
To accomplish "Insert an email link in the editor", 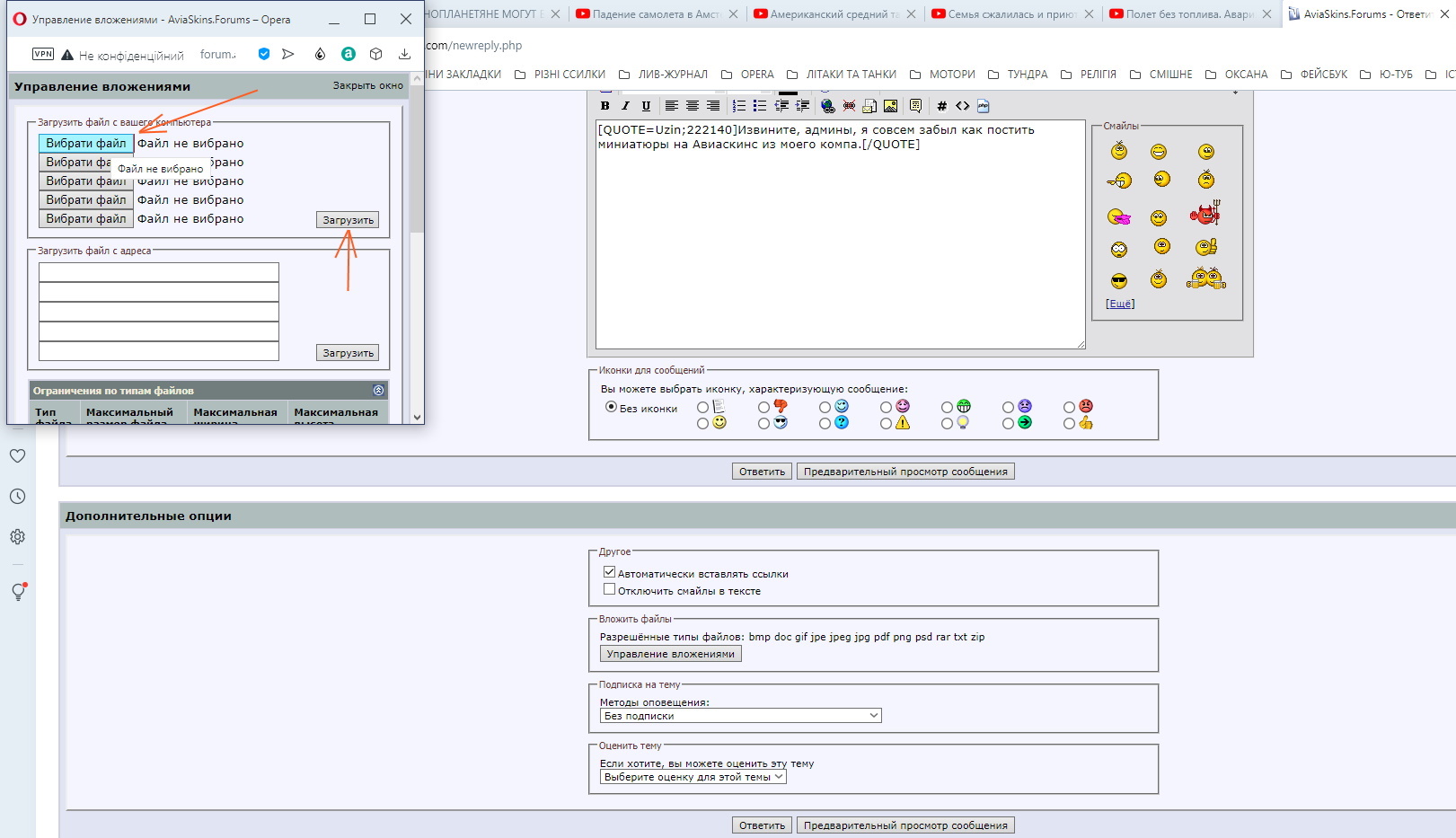I will pos(869,106).
